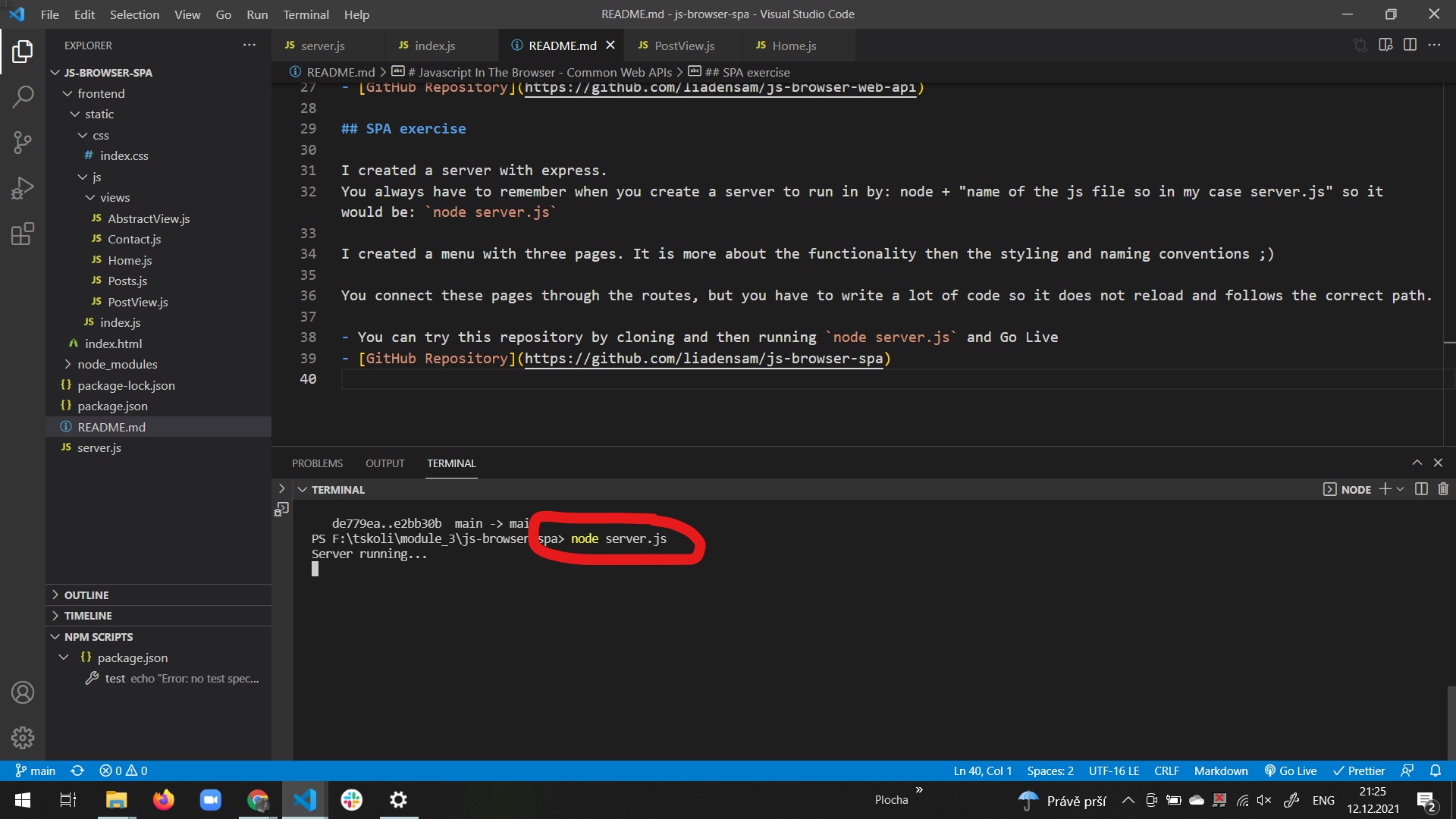Image resolution: width=1456 pixels, height=819 pixels.
Task: Click the open changes icon in editor toolbar
Action: [x=1360, y=45]
